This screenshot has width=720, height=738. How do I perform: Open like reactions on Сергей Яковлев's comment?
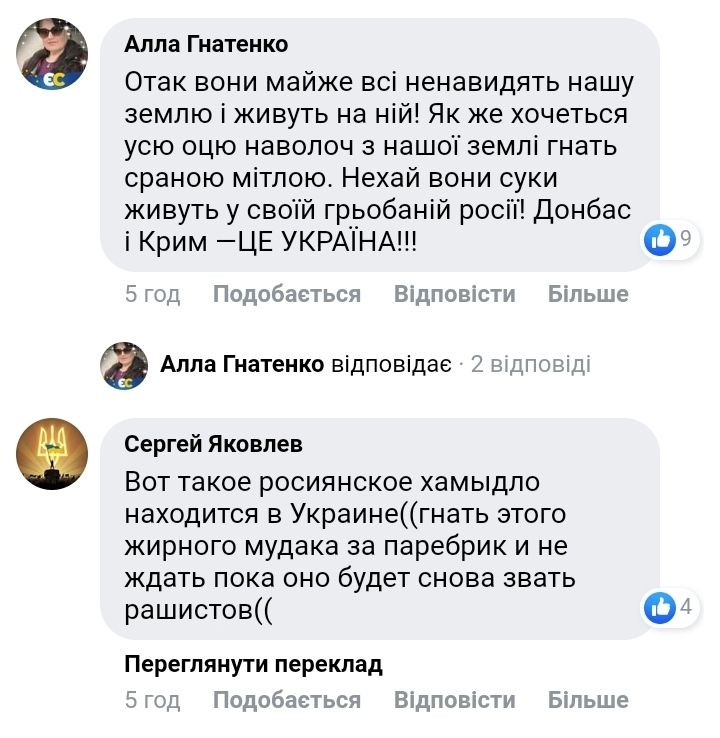pyautogui.click(x=669, y=606)
